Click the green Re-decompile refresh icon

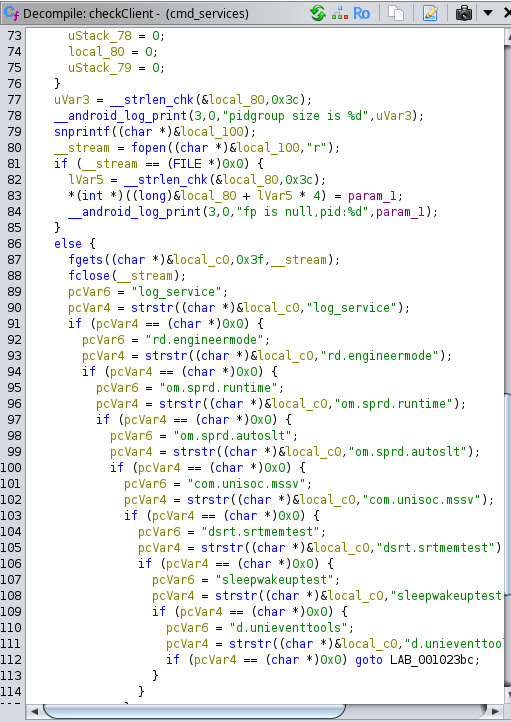(318, 13)
